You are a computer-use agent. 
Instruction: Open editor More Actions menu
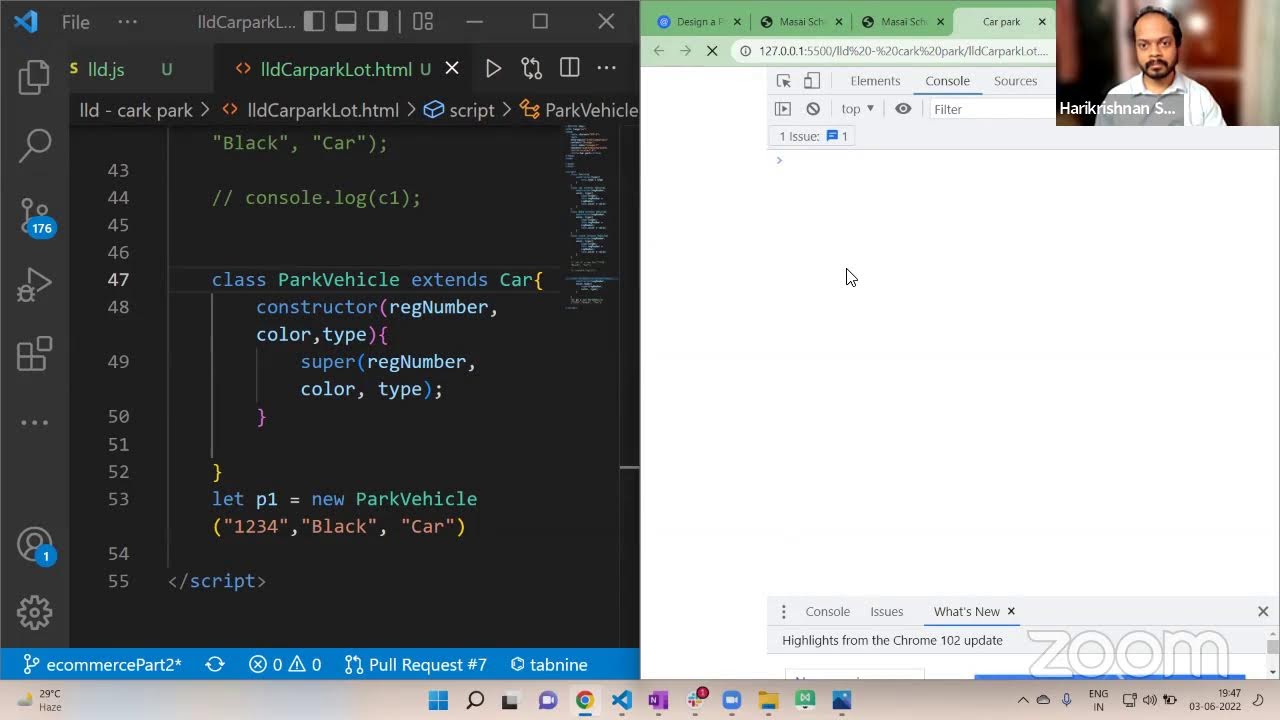click(606, 69)
